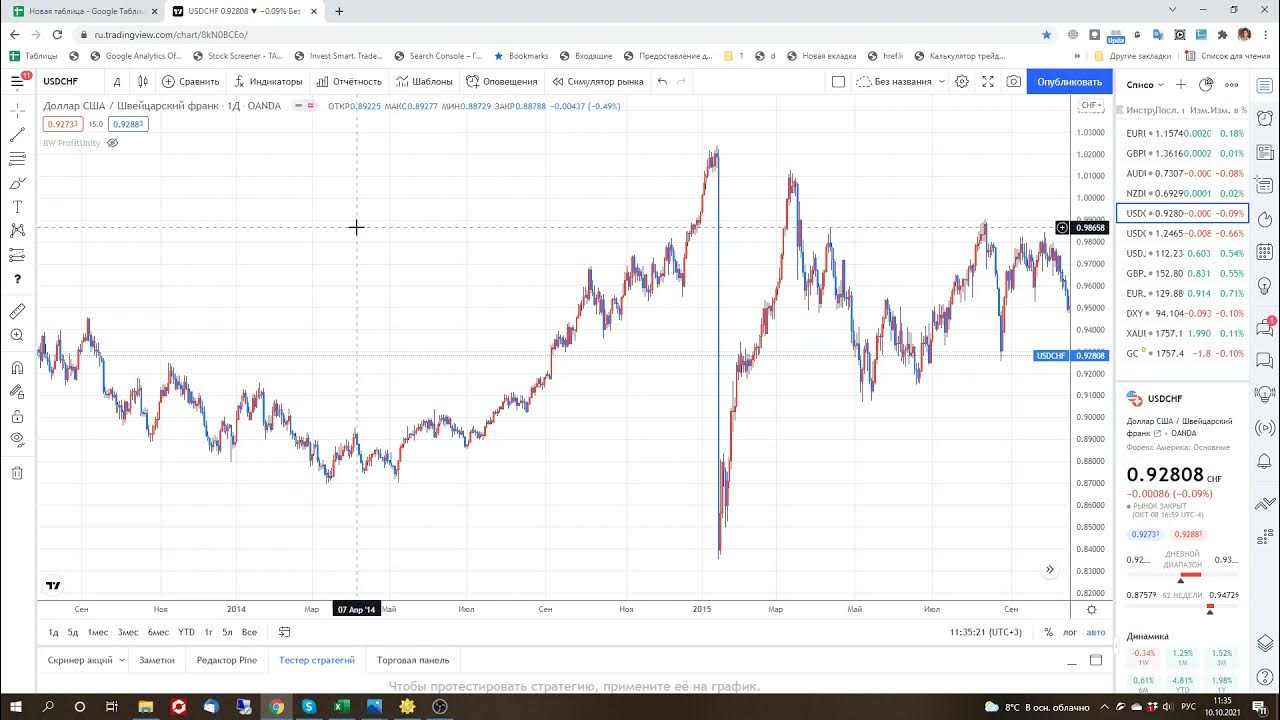Toggle BW ProfitUnity indicator visibility
1280x720 pixels.
click(112, 143)
